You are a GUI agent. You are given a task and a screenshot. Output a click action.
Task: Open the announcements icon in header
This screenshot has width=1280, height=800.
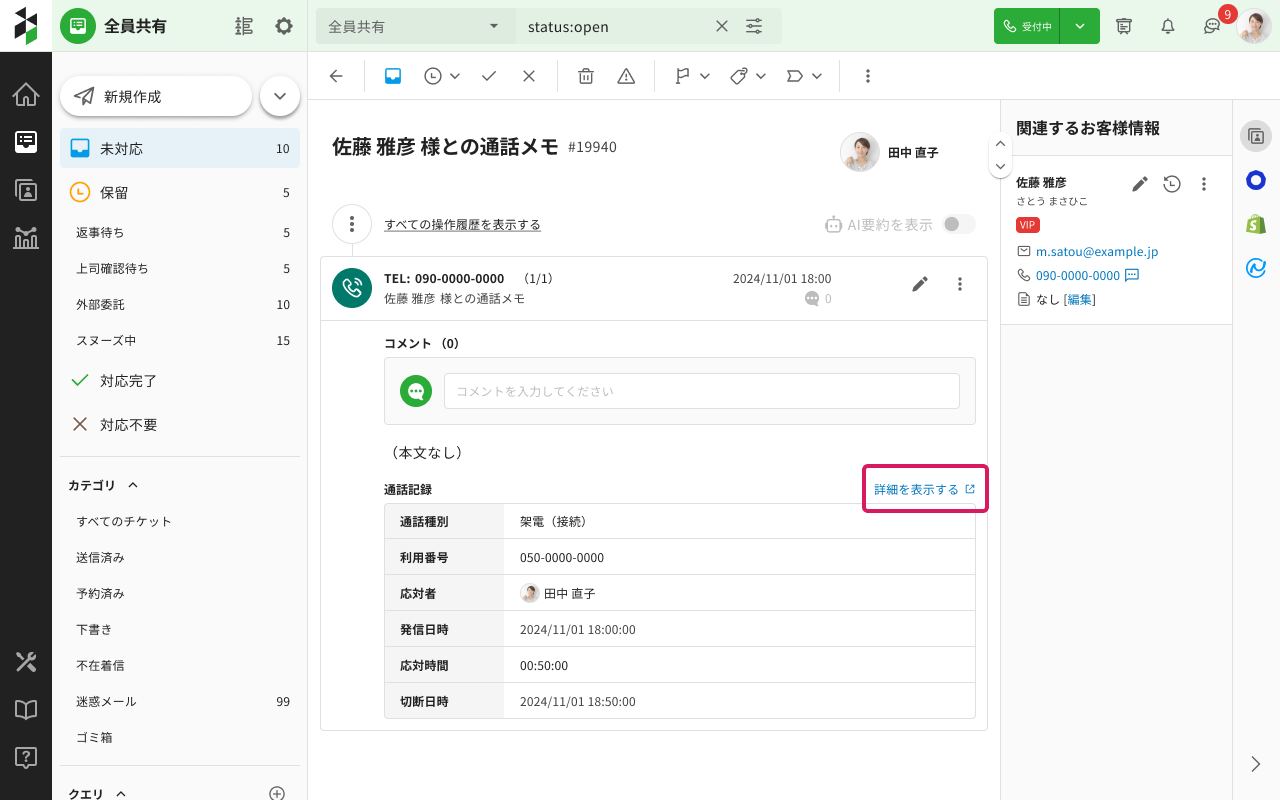1124,26
